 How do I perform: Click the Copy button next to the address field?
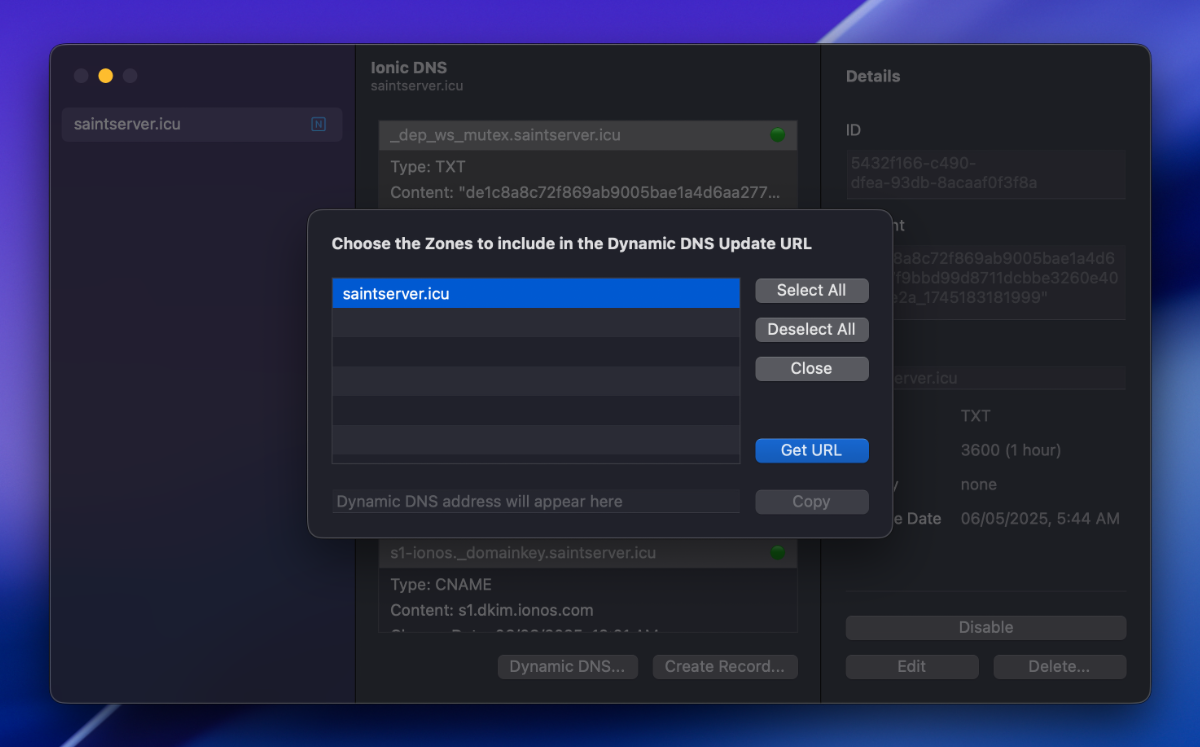811,501
